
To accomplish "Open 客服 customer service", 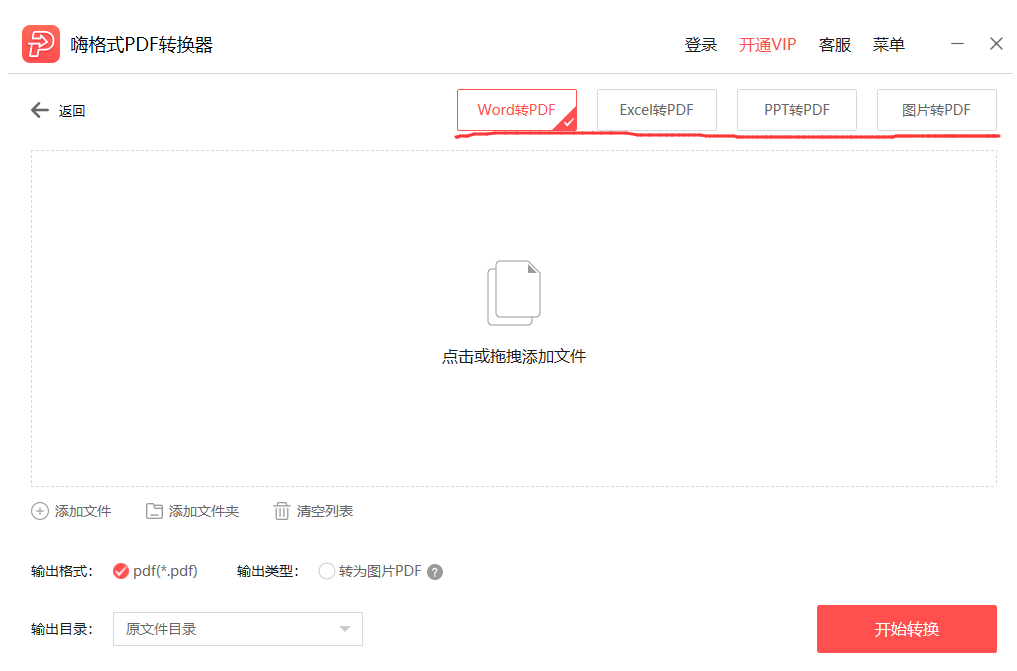I will click(834, 44).
